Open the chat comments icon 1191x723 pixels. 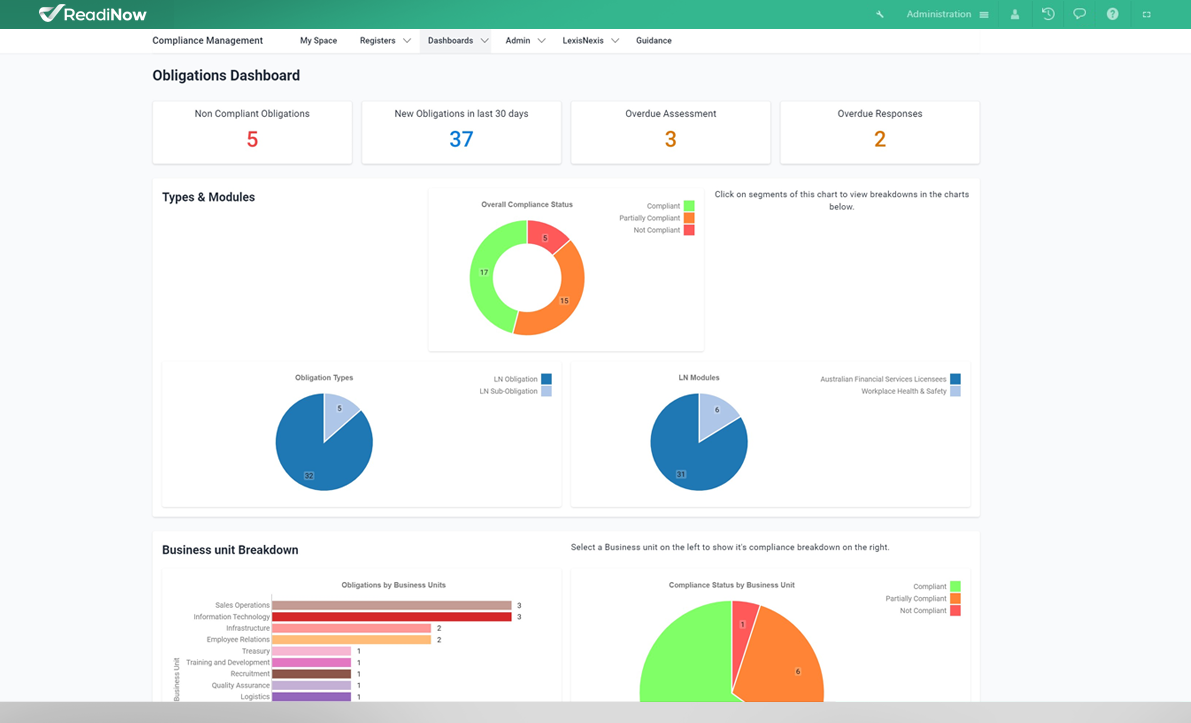click(x=1079, y=14)
